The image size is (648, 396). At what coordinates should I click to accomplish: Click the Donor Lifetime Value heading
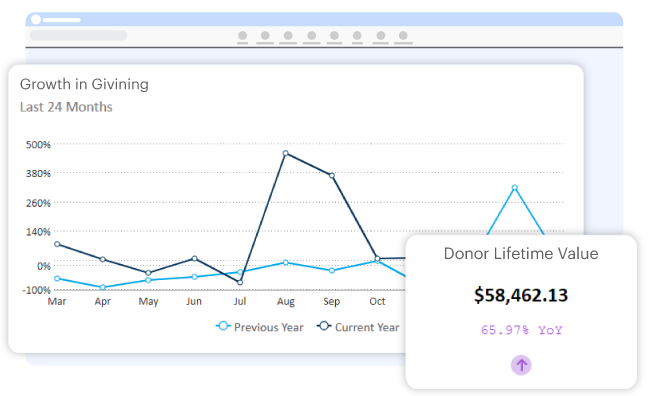tap(521, 253)
